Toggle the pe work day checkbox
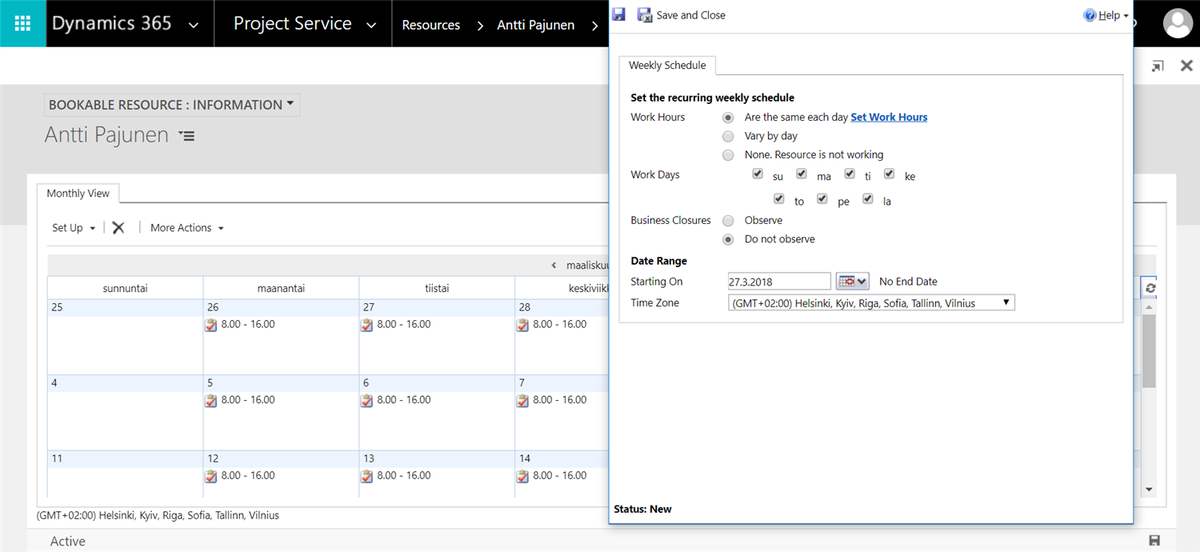Screen dimensions: 1200x552 click(x=822, y=199)
